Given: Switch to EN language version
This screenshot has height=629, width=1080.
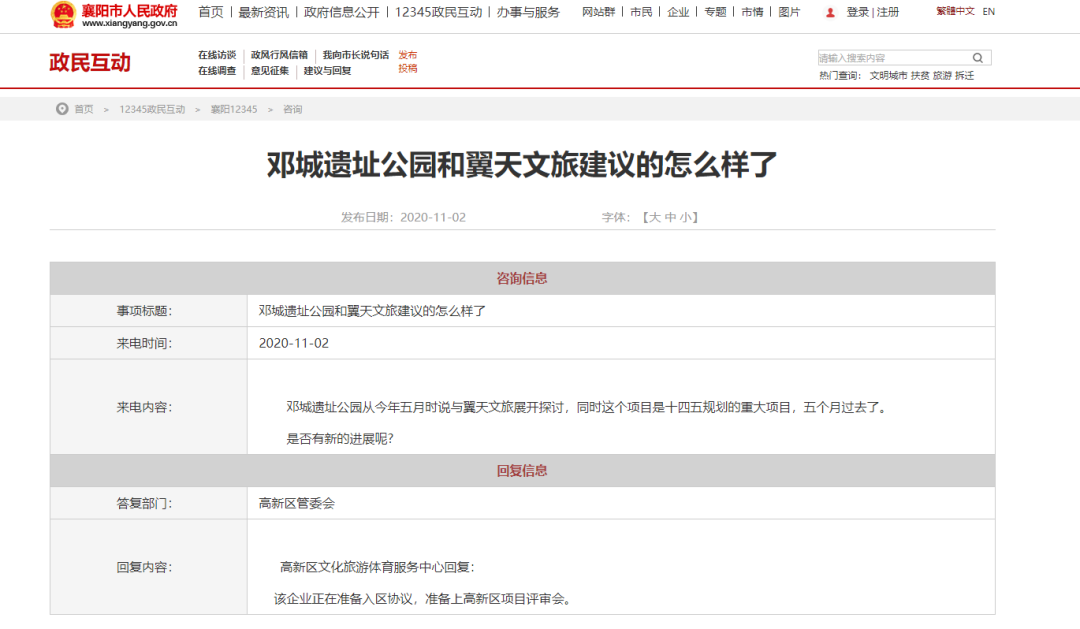Looking at the screenshot, I should tap(988, 12).
